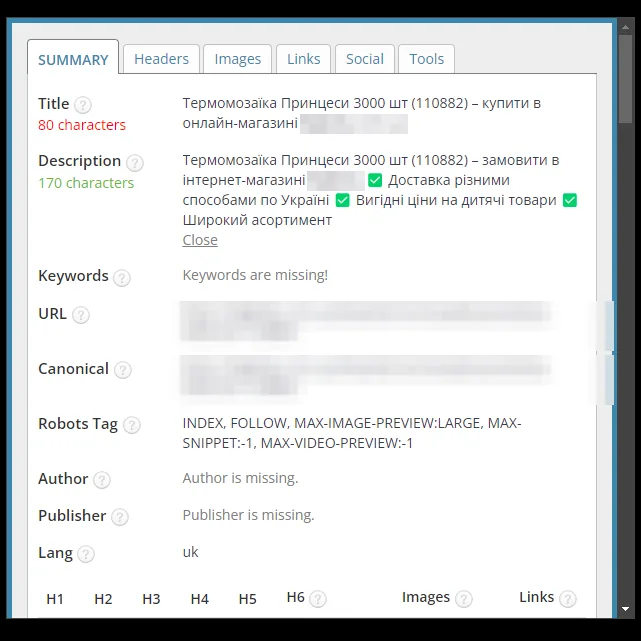
Task: Click the help icon beside Lang
Action: [x=86, y=554]
